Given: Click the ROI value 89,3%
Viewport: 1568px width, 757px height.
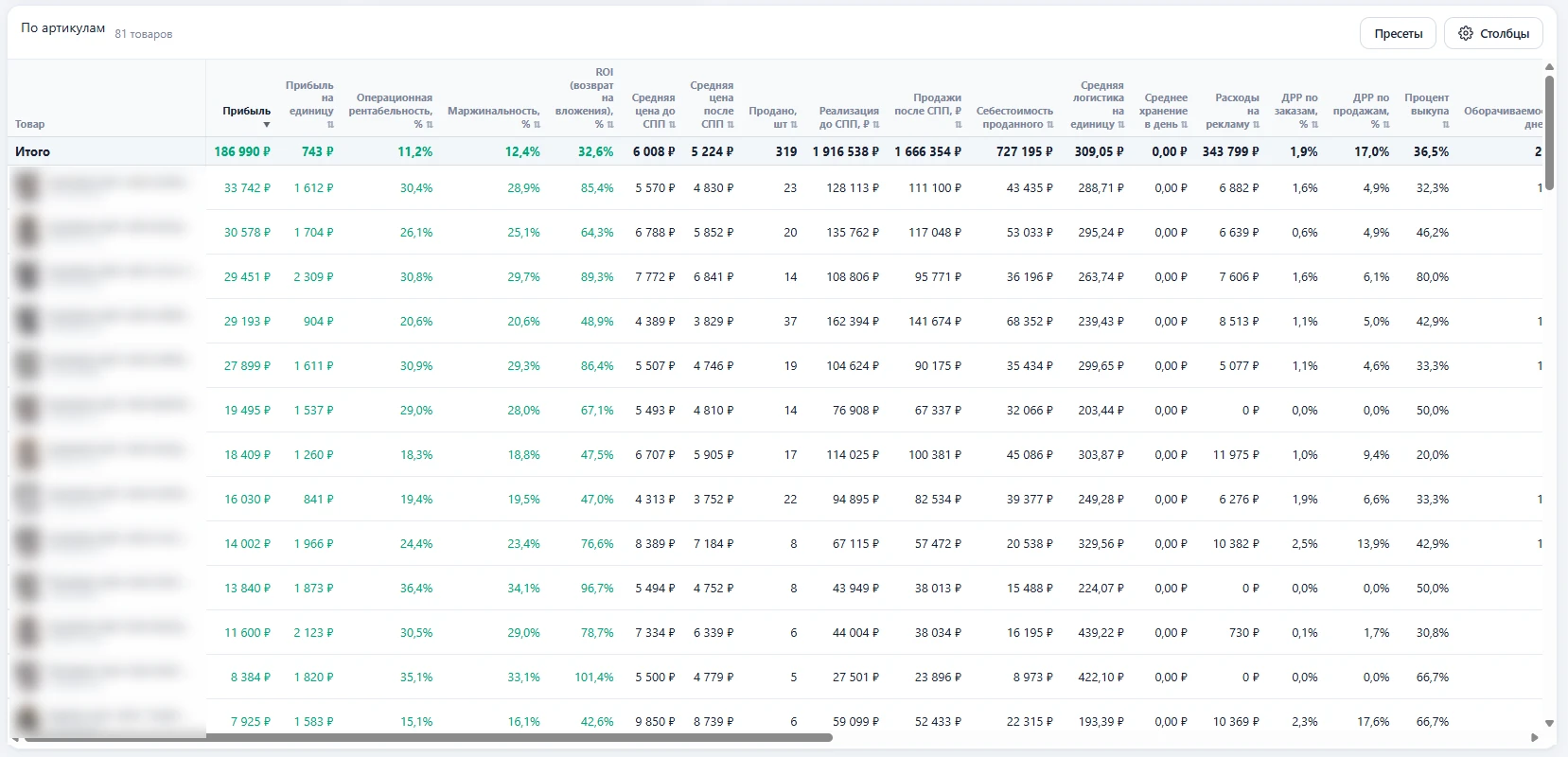Looking at the screenshot, I should tap(597, 277).
